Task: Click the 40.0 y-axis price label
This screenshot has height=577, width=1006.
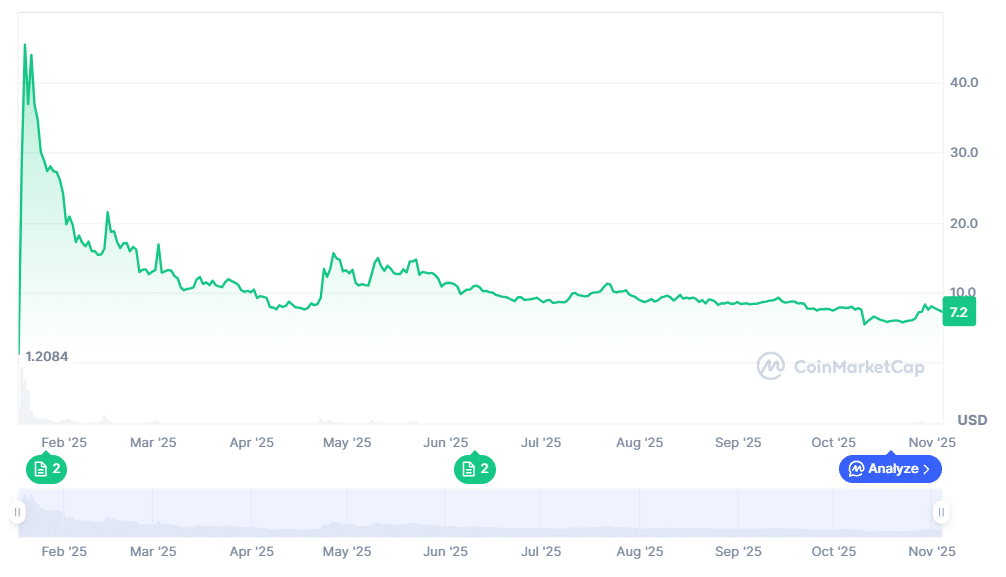Action: click(x=964, y=82)
